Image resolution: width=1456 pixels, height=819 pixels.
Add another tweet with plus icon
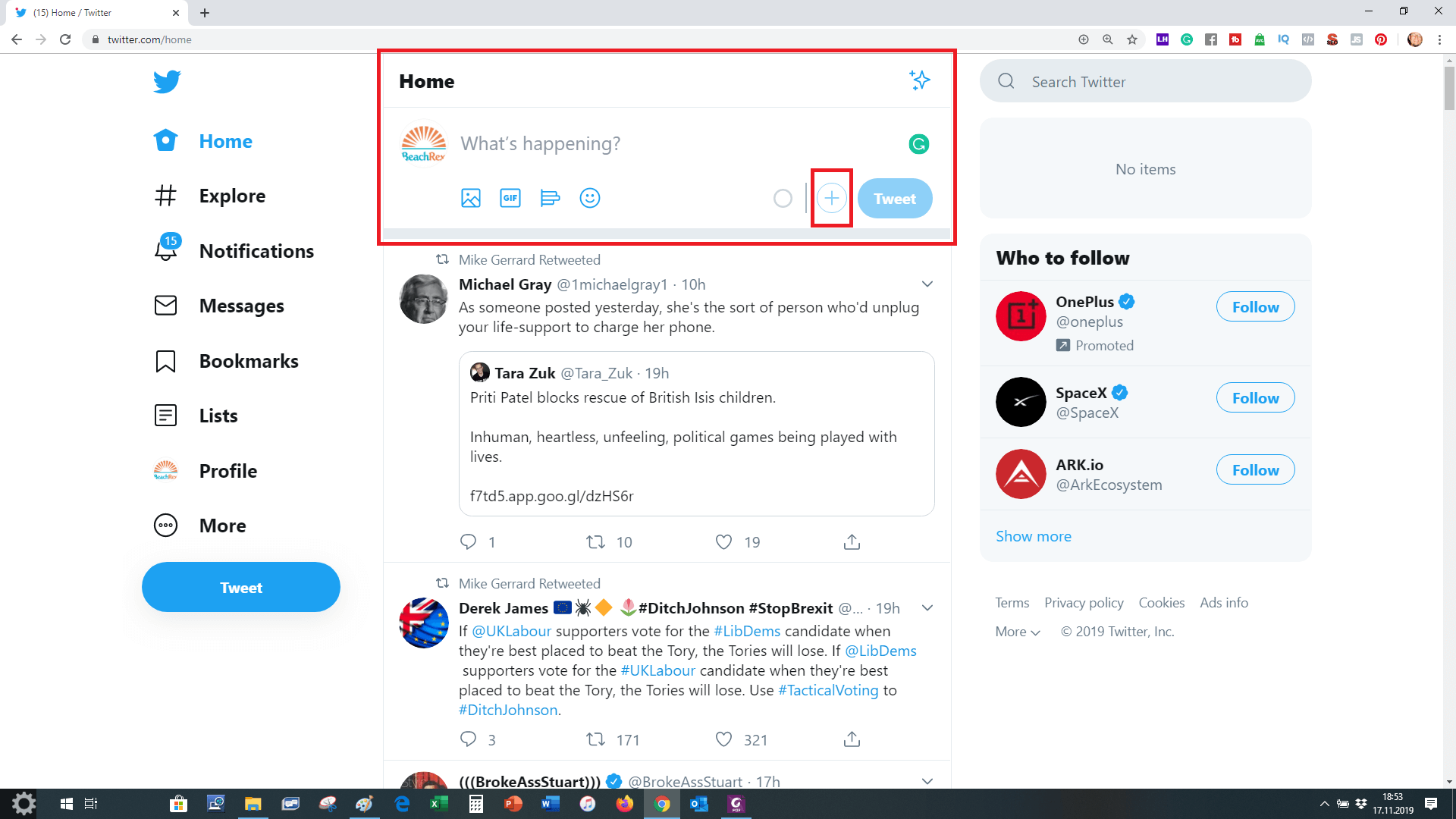[x=832, y=198]
